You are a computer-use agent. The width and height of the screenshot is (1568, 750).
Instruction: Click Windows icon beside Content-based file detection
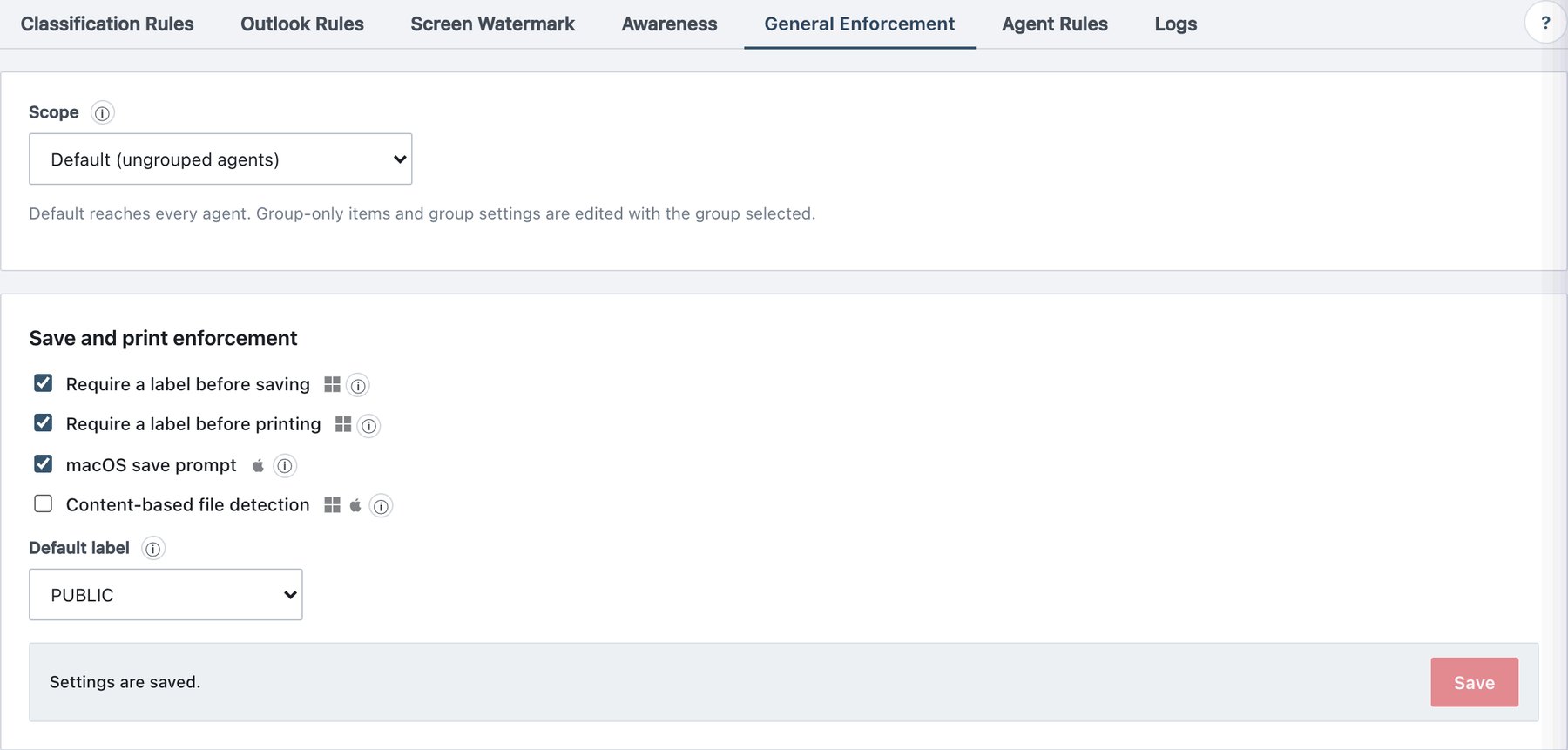tap(332, 505)
